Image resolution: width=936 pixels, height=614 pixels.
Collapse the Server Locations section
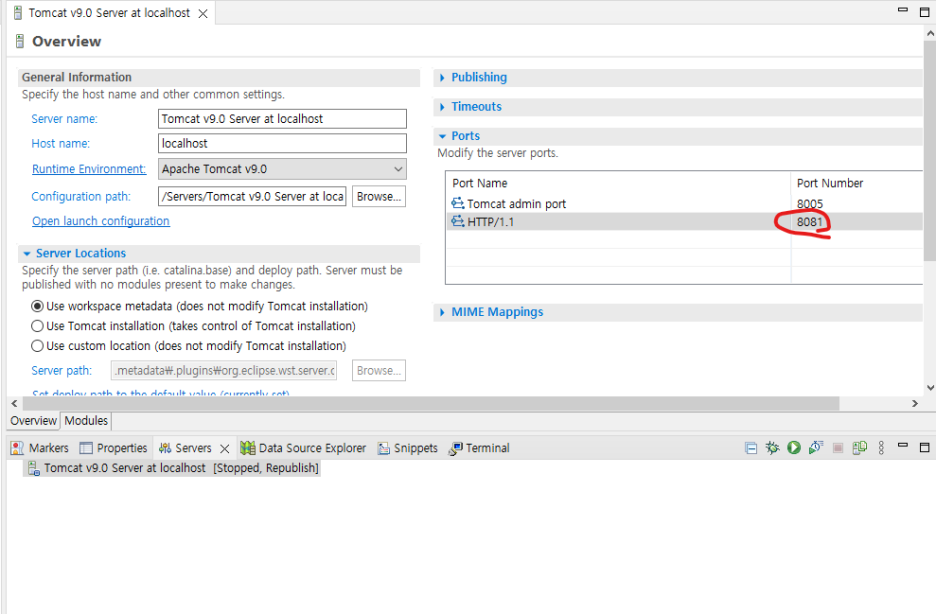point(27,254)
